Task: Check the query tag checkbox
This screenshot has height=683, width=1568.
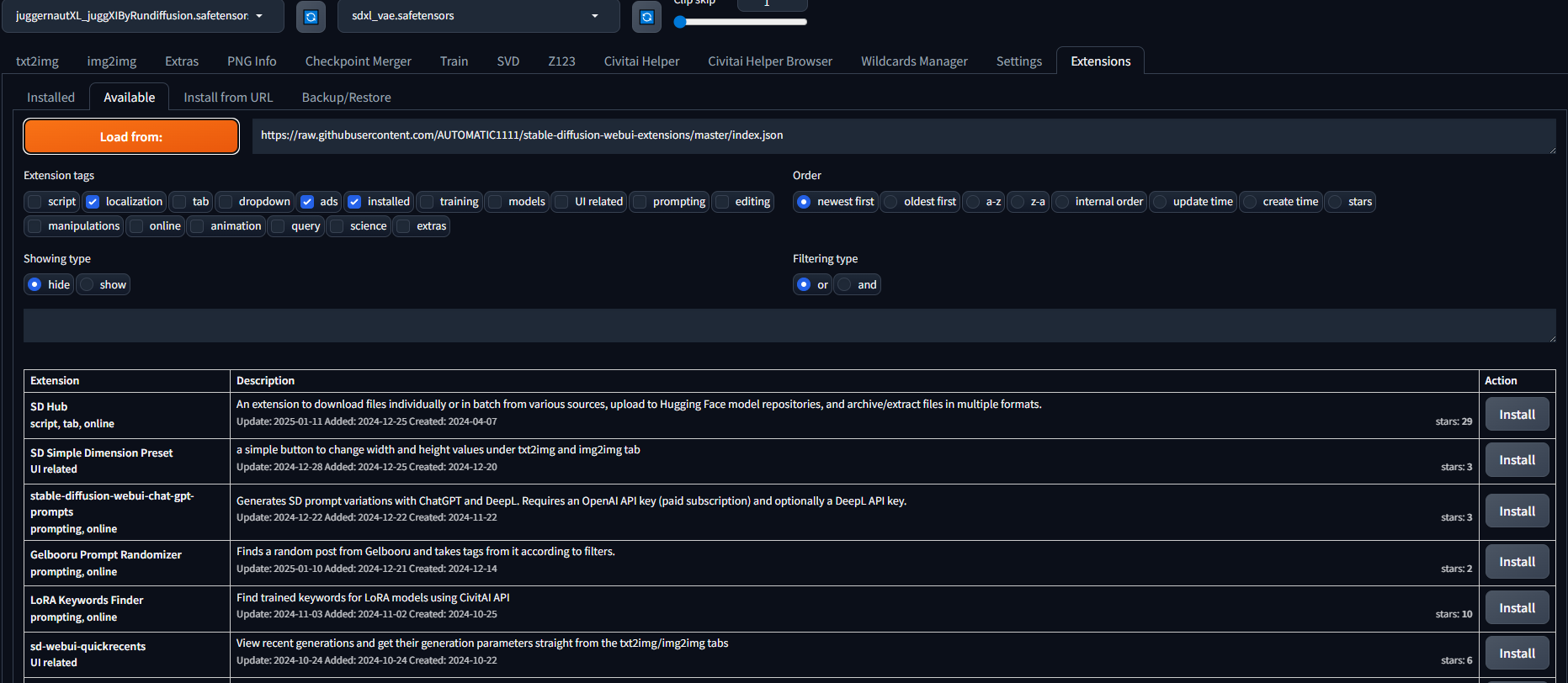Action: point(278,226)
